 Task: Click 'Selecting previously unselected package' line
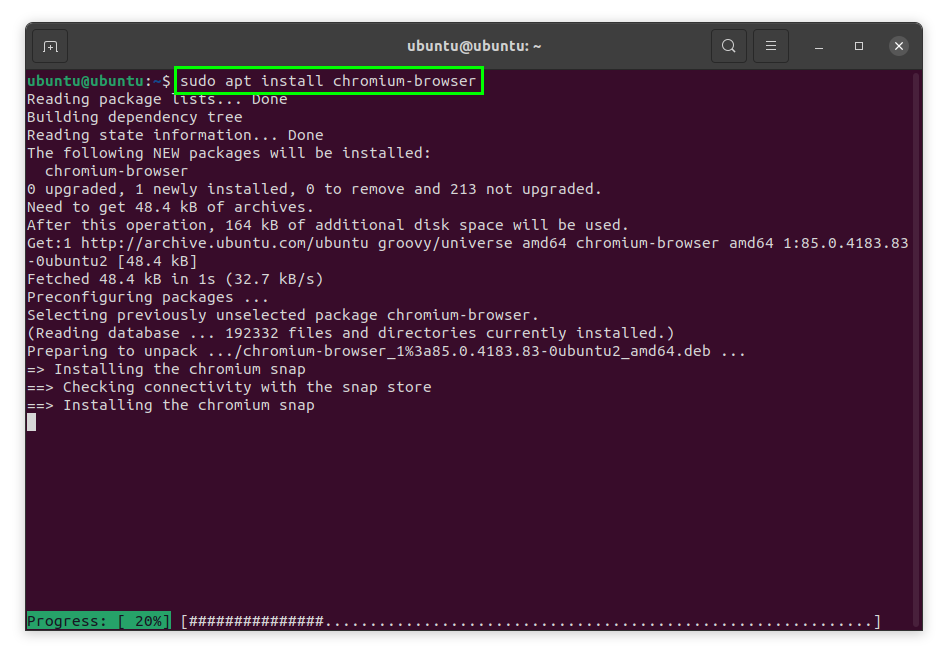283,315
